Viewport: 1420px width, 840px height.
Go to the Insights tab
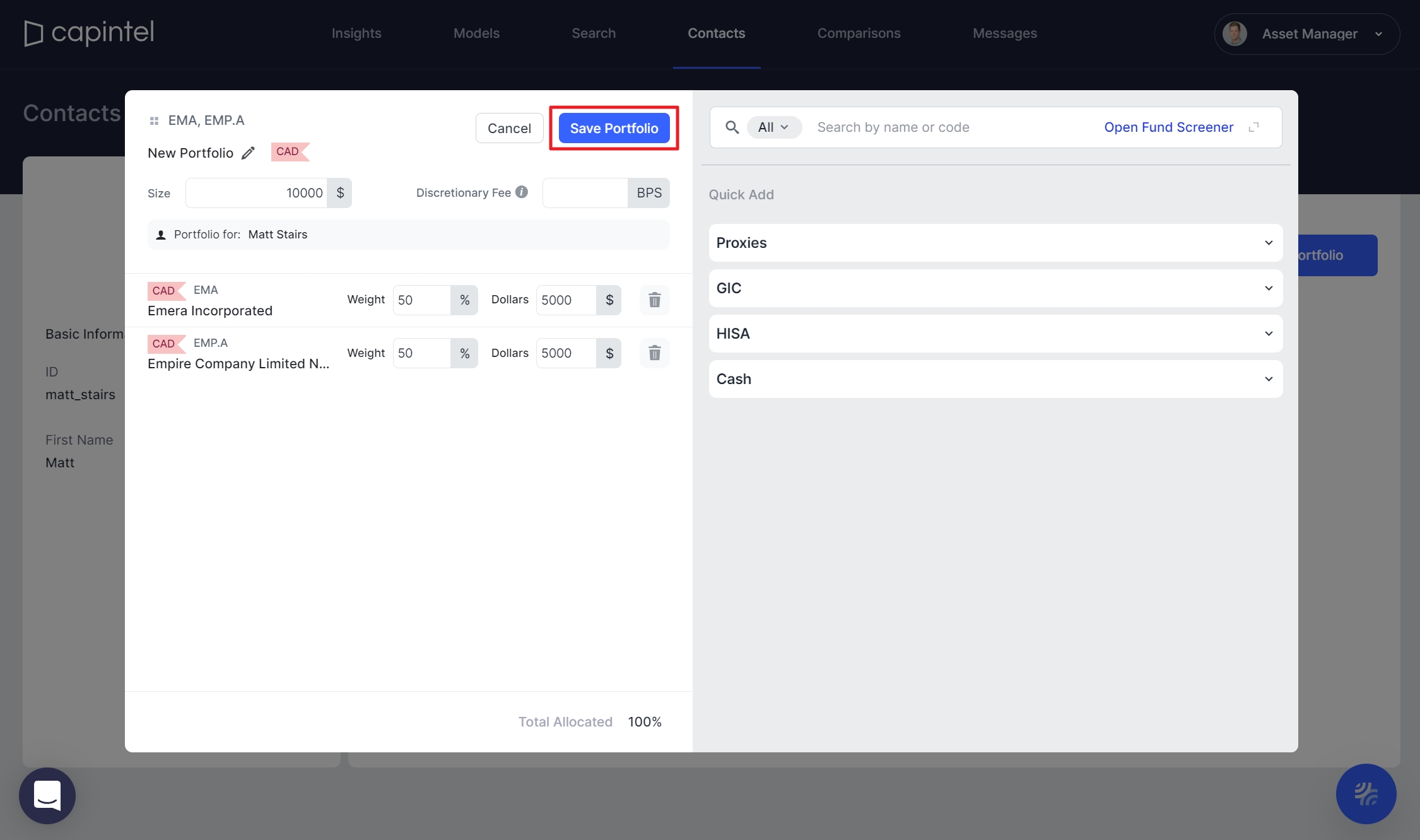[356, 33]
